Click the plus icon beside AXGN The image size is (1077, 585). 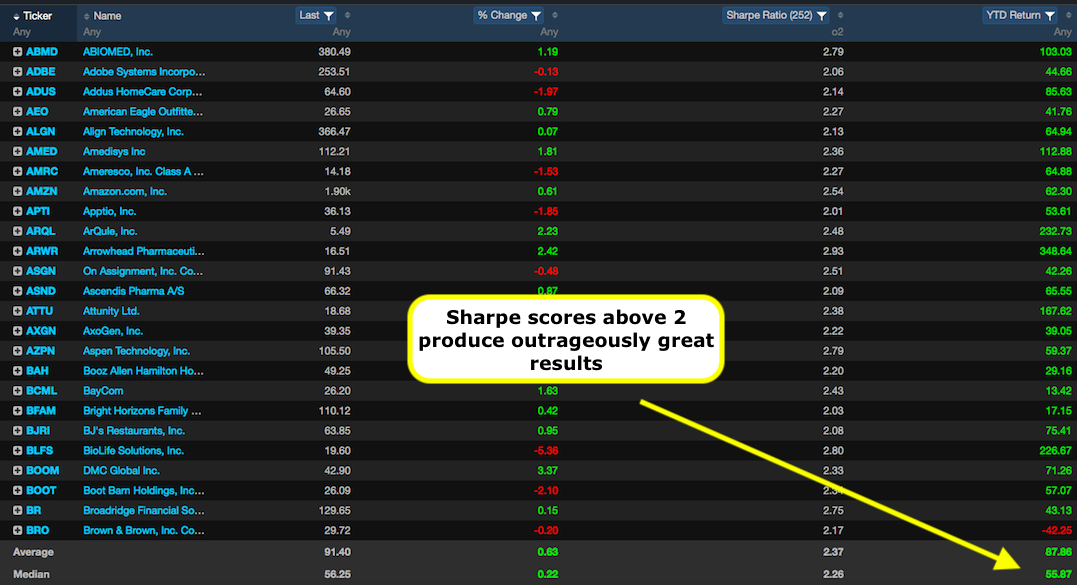click(x=17, y=330)
